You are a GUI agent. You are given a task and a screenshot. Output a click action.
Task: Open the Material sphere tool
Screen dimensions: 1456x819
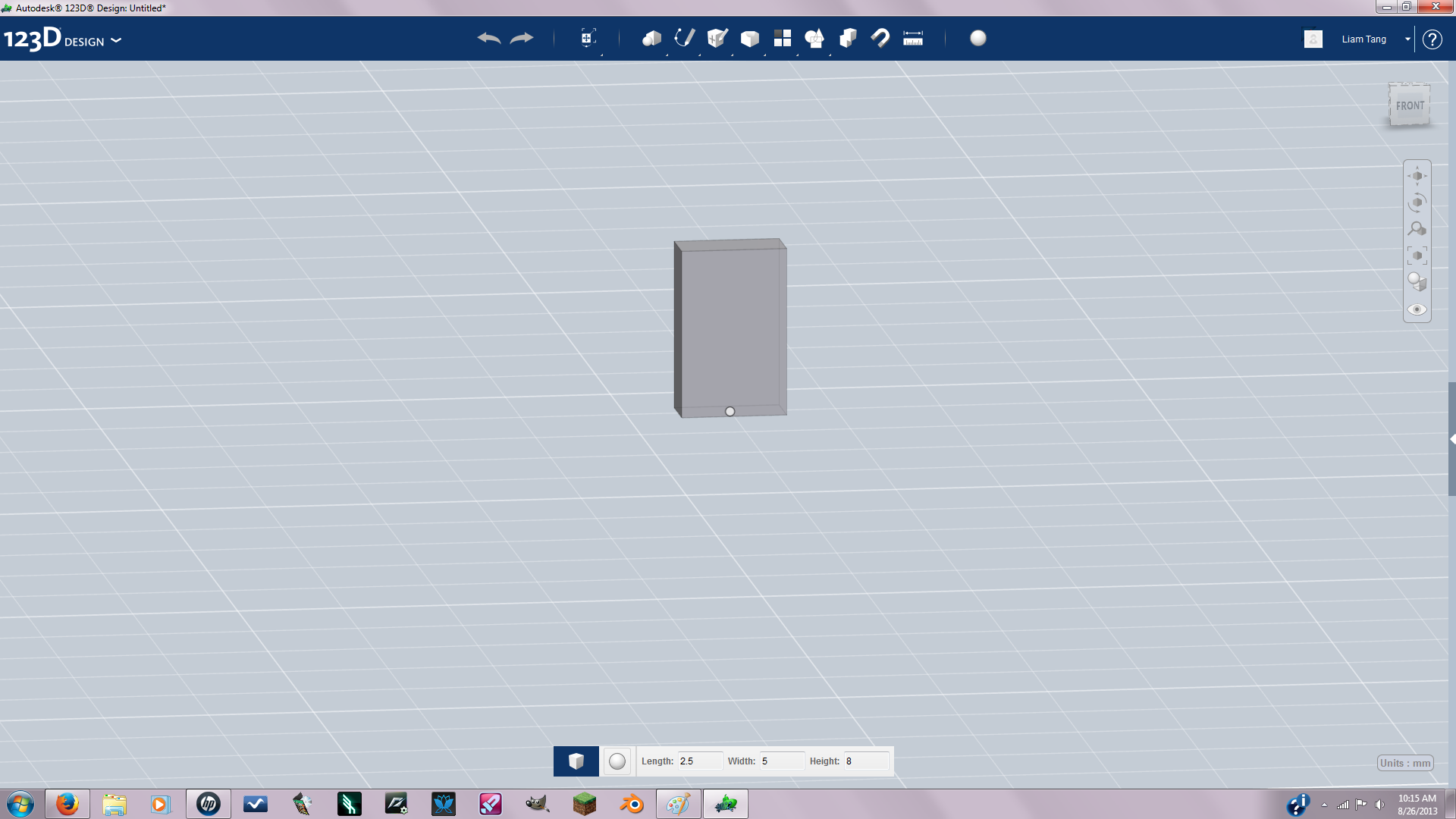978,38
